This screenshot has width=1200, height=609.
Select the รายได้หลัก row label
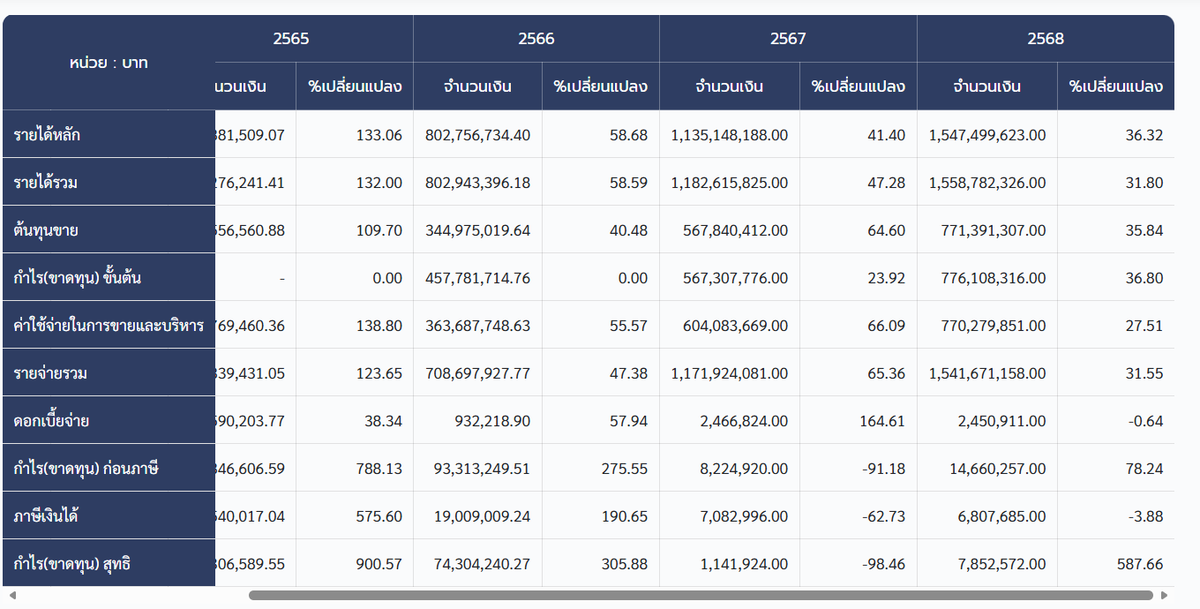pos(109,134)
